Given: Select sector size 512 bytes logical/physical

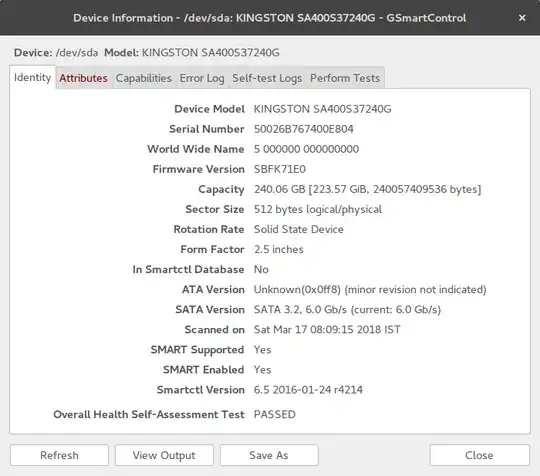Looking at the screenshot, I should pos(318,209).
